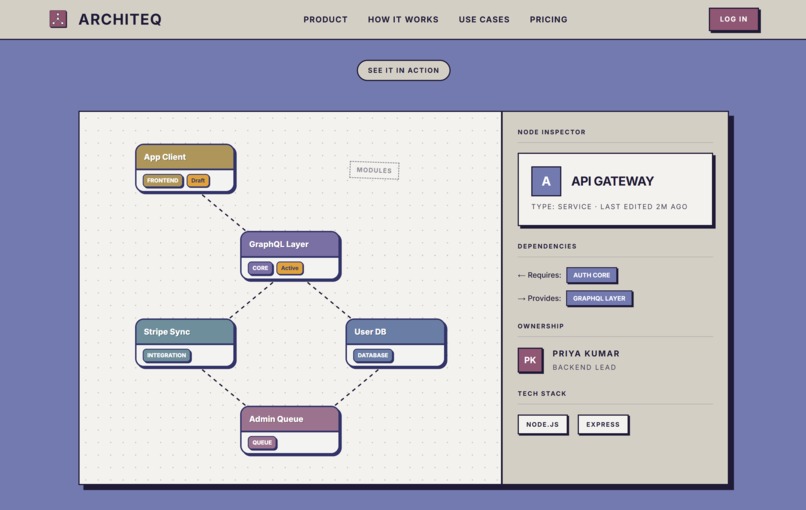Select the Admin Queue node
This screenshot has width=806, height=510.
(x=290, y=430)
